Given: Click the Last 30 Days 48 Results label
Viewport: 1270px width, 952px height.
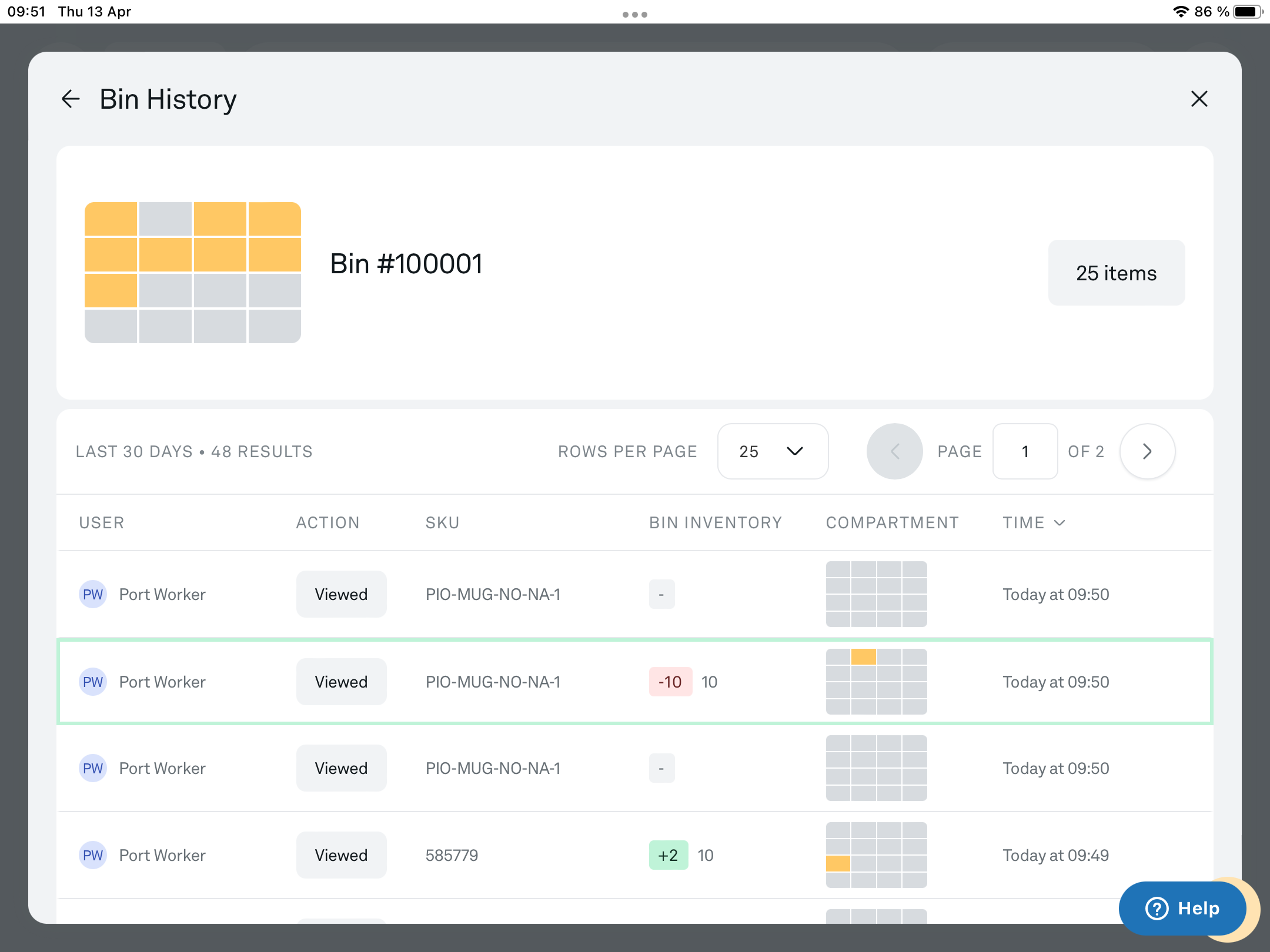Looking at the screenshot, I should tap(194, 451).
